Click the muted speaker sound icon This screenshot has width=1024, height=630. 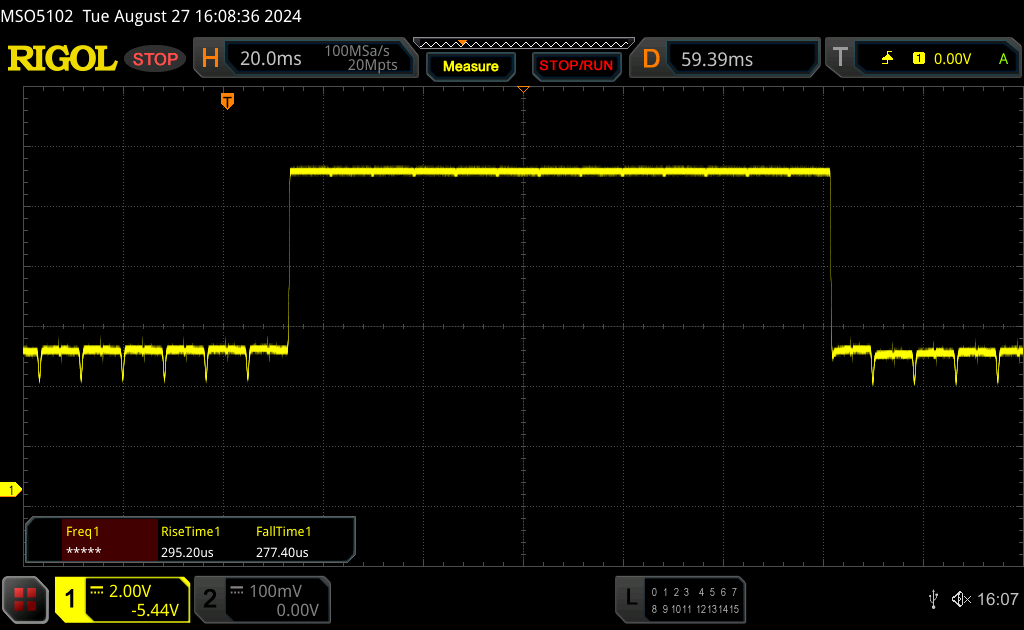(961, 599)
